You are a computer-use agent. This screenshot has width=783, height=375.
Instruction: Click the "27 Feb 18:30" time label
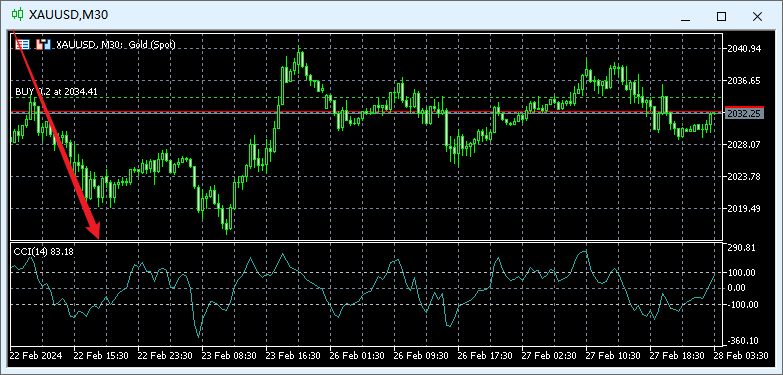pos(677,356)
